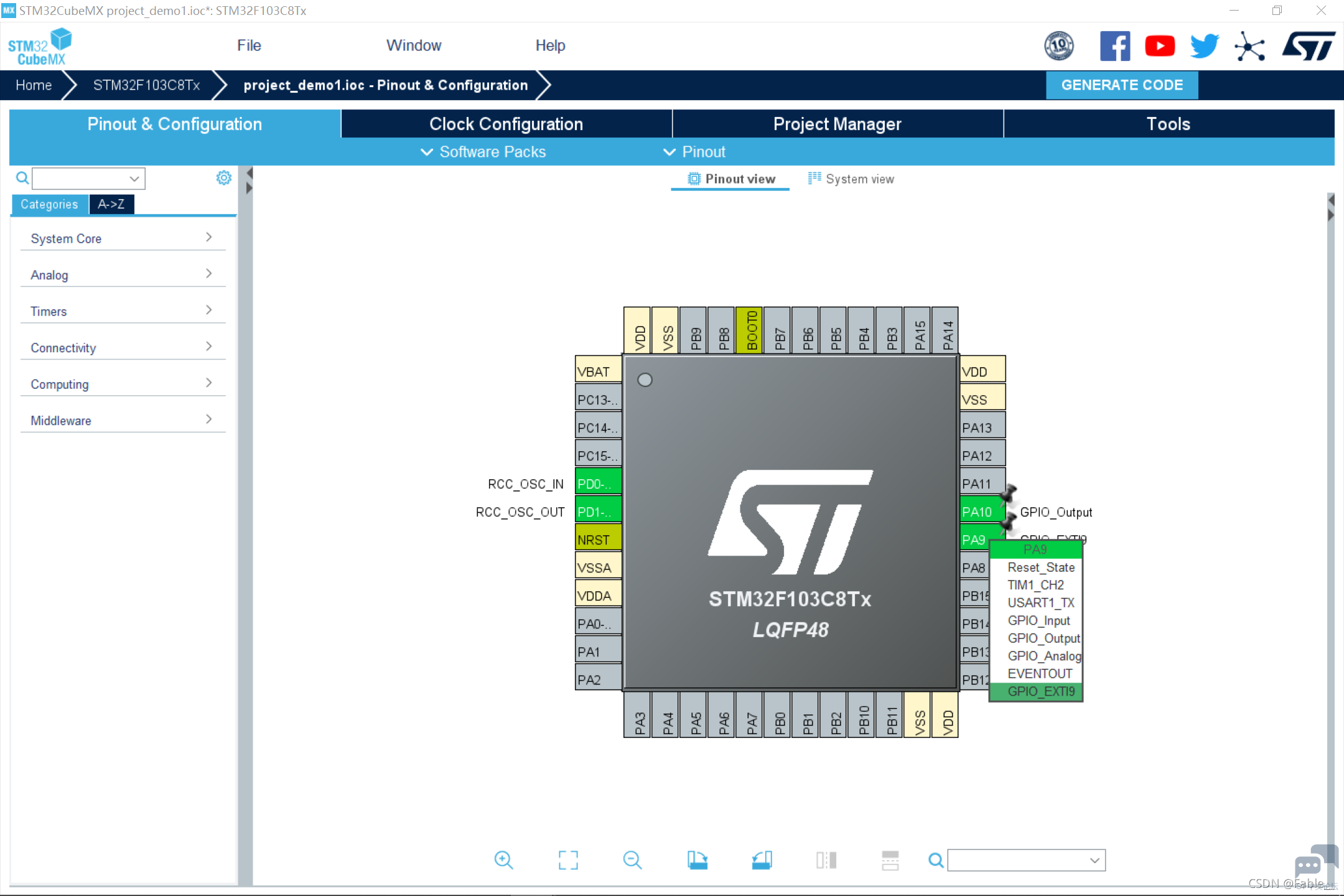Open the Software Packs dropdown

coord(483,152)
